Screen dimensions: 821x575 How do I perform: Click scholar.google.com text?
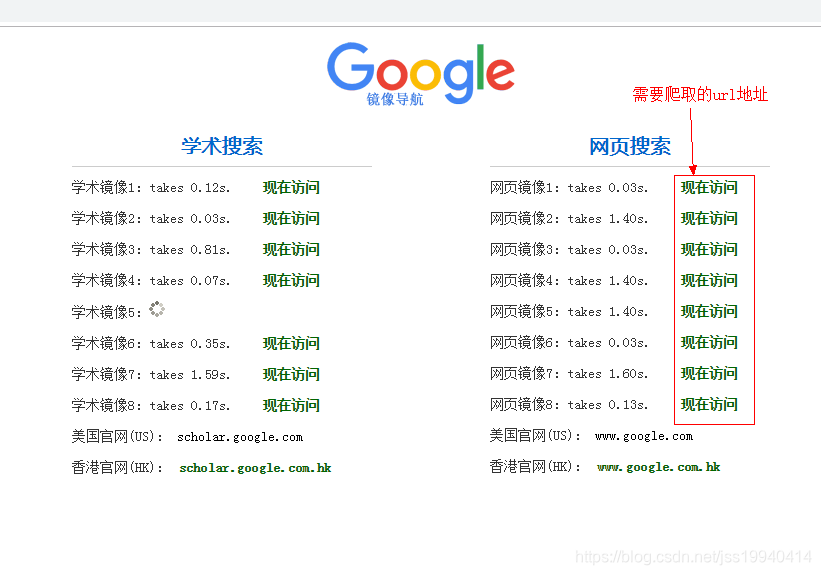pyautogui.click(x=240, y=437)
